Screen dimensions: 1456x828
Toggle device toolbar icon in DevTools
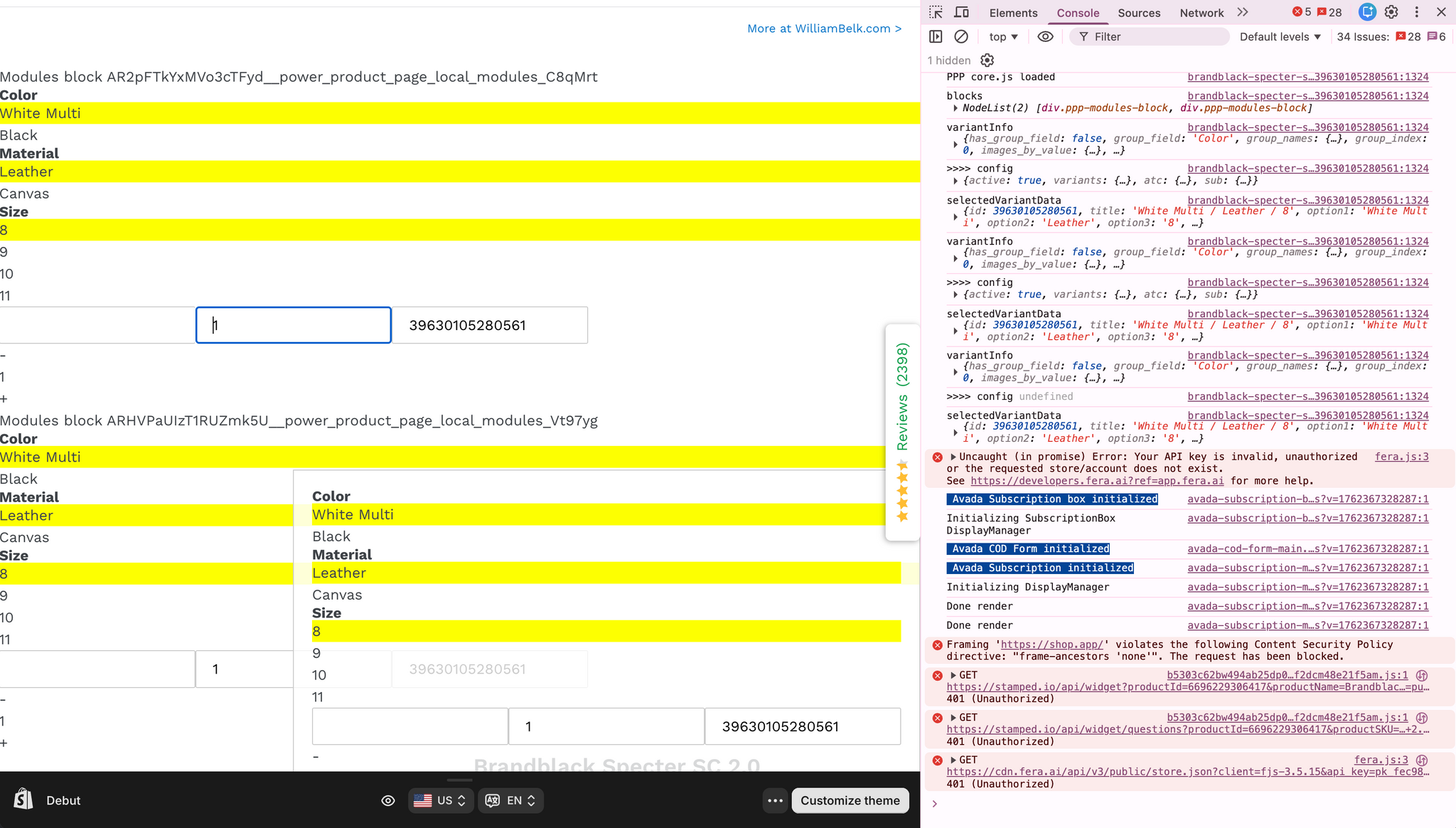click(961, 12)
